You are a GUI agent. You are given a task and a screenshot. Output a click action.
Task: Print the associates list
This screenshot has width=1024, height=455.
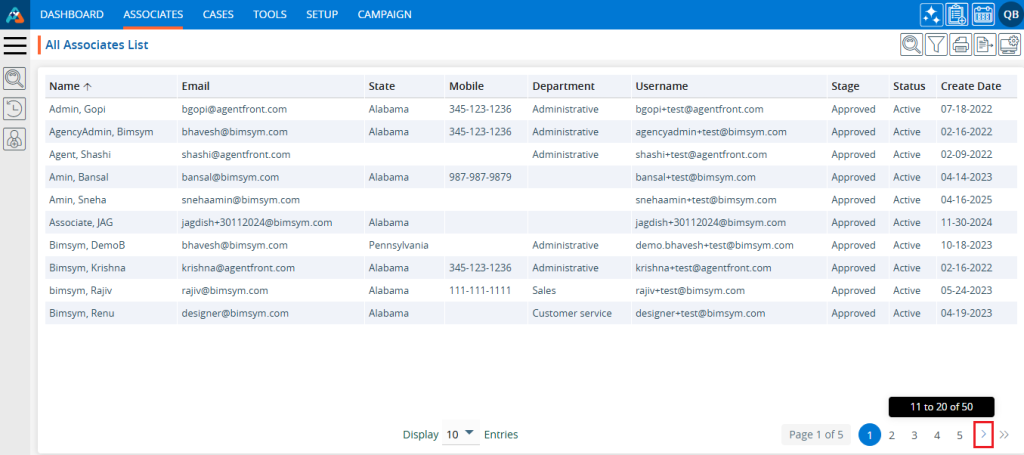click(x=960, y=44)
